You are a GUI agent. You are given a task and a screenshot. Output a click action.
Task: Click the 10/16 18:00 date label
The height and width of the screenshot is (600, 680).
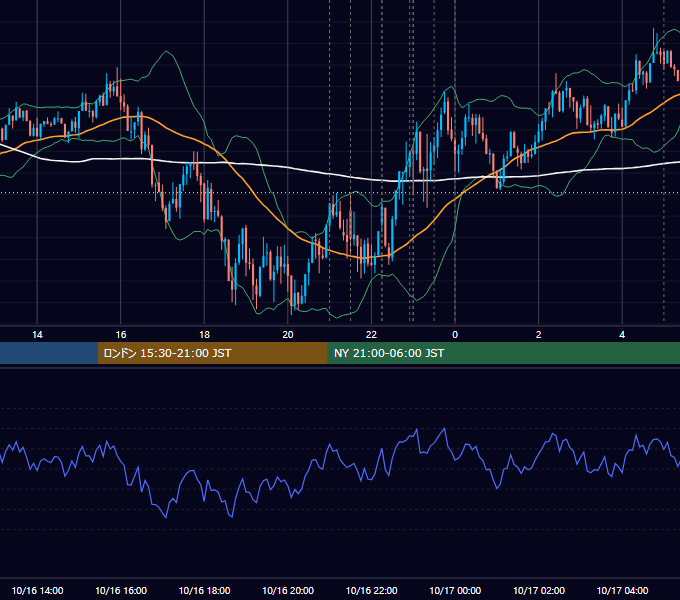(x=204, y=590)
